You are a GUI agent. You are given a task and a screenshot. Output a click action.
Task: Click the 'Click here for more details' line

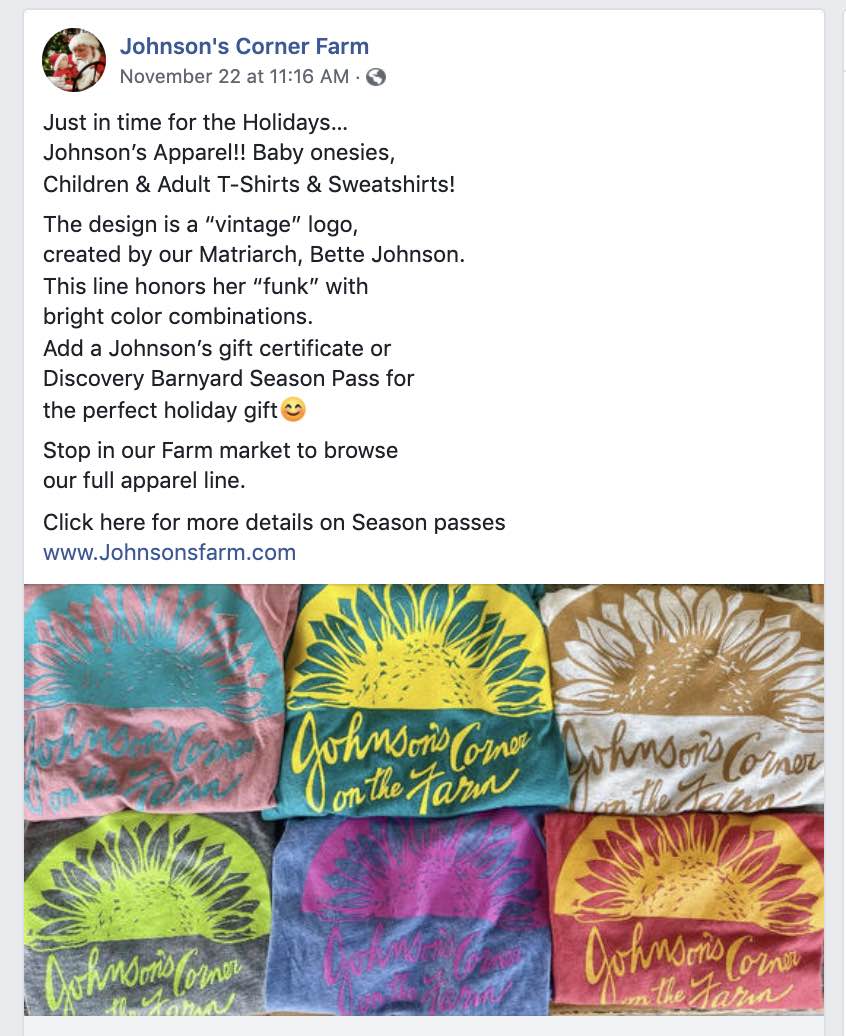point(274,523)
